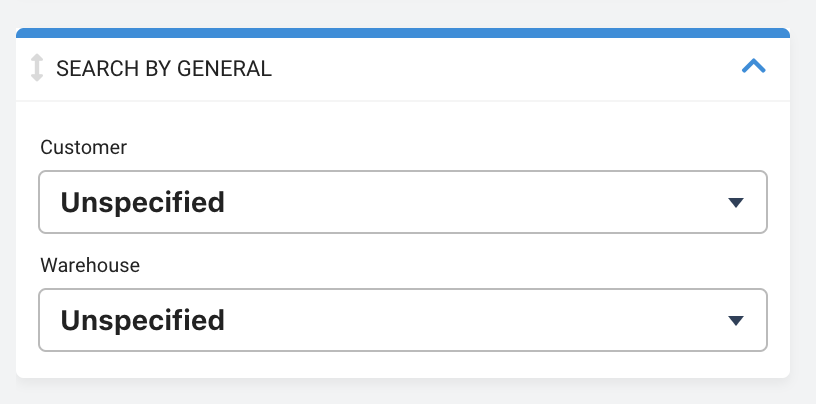Focus the Customer combo box

click(403, 202)
